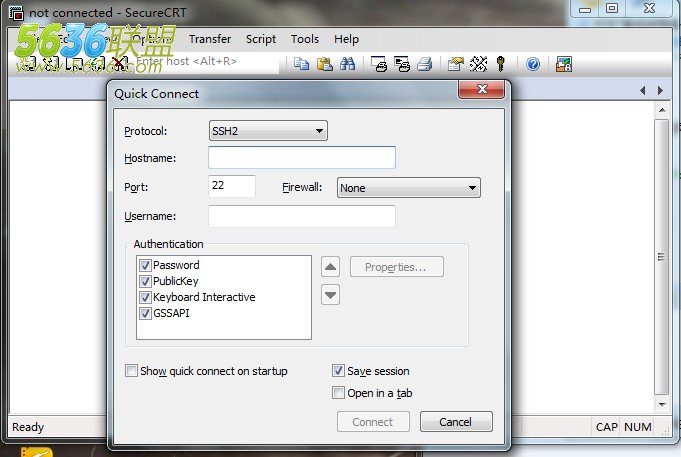Expand the Firewall None dropdown
This screenshot has height=457, width=681.
click(x=409, y=188)
